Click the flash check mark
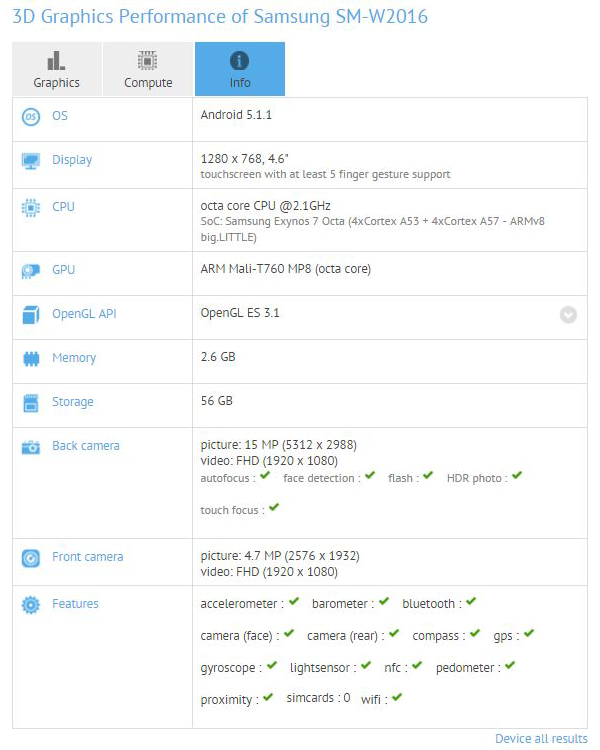The width and height of the screenshot is (600, 750). 428,475
